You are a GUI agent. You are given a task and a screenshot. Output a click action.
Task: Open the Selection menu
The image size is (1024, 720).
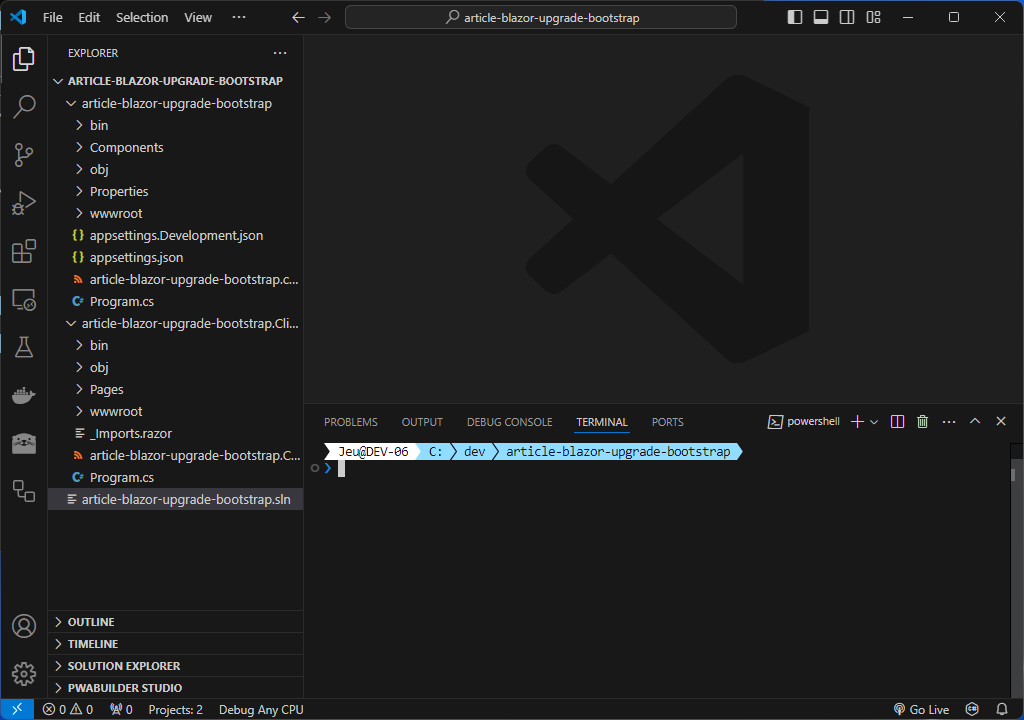point(142,18)
